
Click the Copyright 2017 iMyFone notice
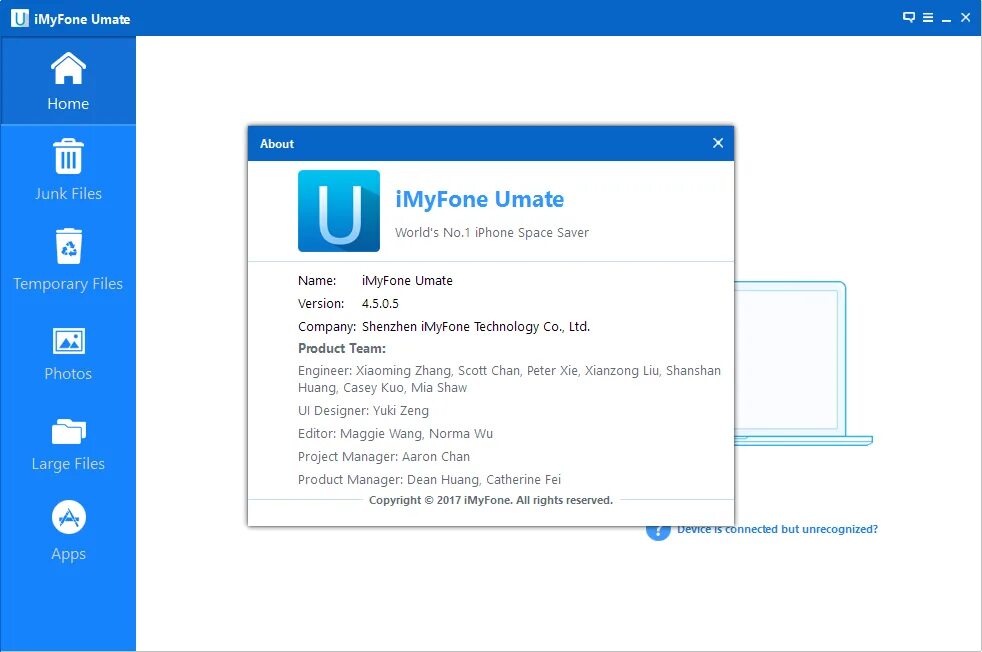tap(491, 500)
